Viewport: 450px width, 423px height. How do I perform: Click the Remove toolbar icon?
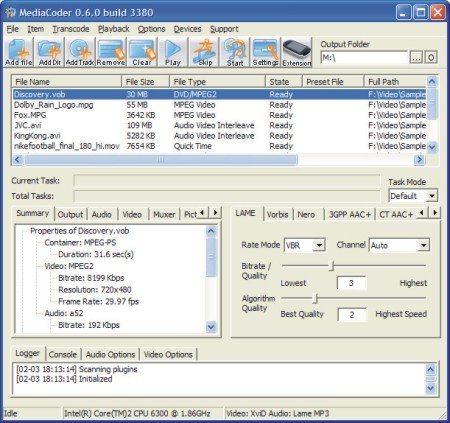tap(111, 52)
